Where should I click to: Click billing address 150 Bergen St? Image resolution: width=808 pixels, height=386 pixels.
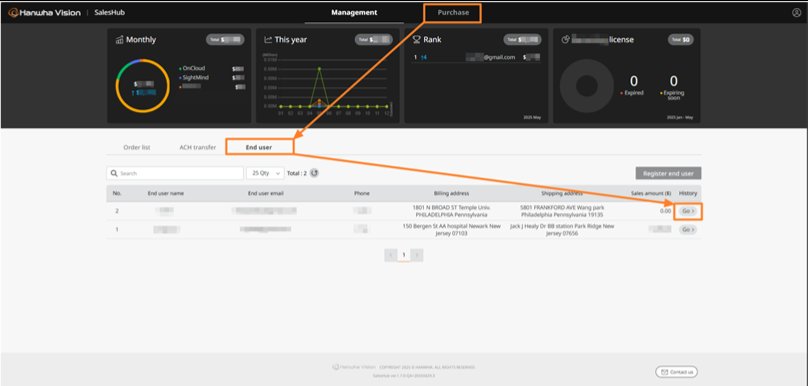tap(451, 229)
